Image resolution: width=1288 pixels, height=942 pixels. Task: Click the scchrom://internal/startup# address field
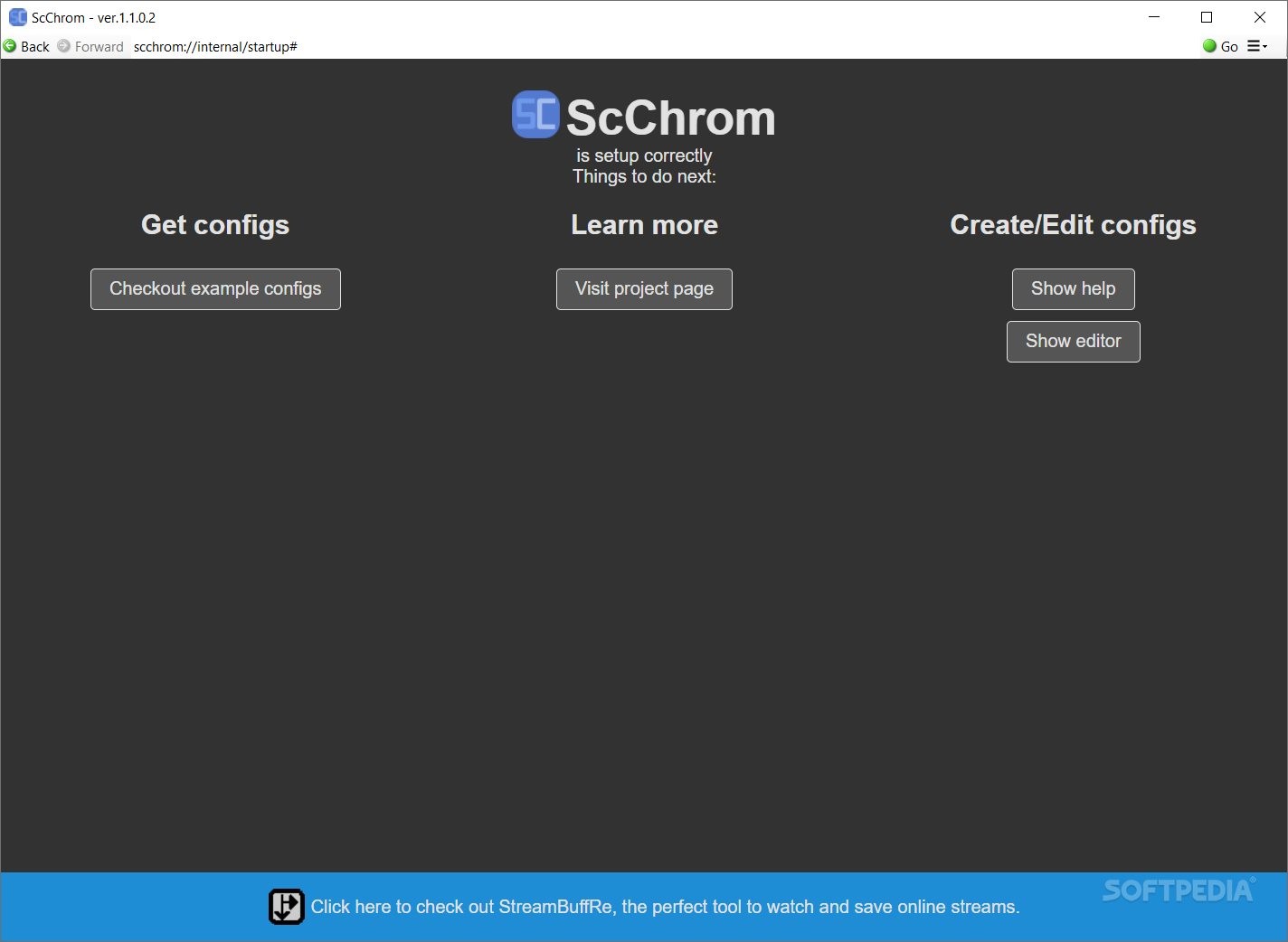pyautogui.click(x=665, y=46)
